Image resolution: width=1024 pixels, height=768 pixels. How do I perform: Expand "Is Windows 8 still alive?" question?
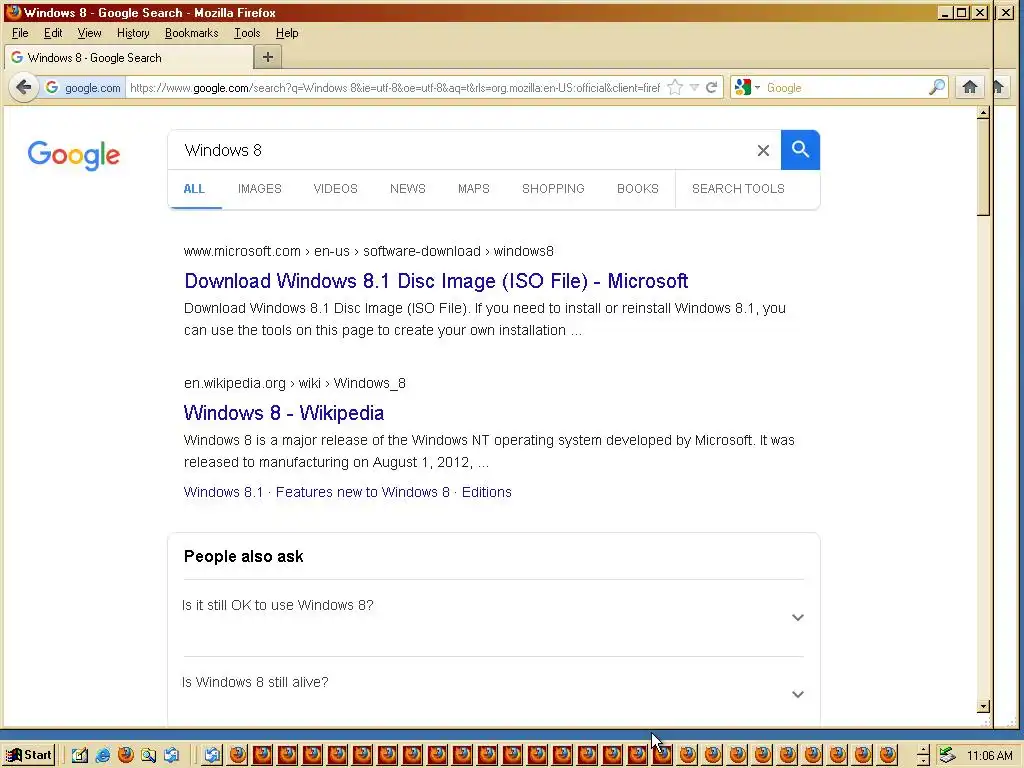pos(493,694)
